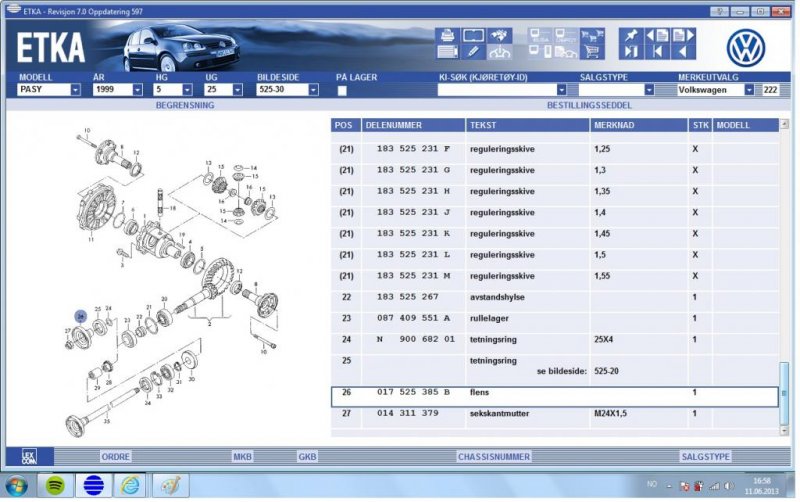Viewport: 800px width, 502px height.
Task: Click the LexCom logo in bottom bar
Action: tap(30, 456)
